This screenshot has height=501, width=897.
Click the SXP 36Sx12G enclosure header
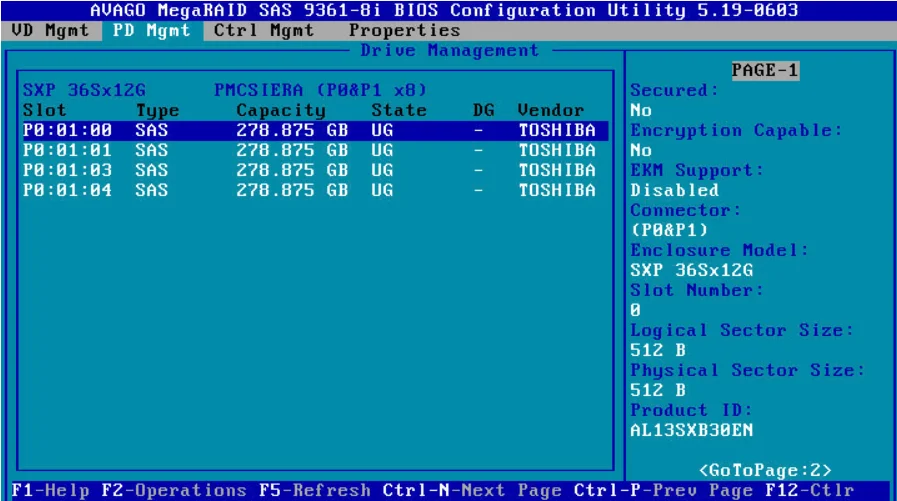pos(84,90)
